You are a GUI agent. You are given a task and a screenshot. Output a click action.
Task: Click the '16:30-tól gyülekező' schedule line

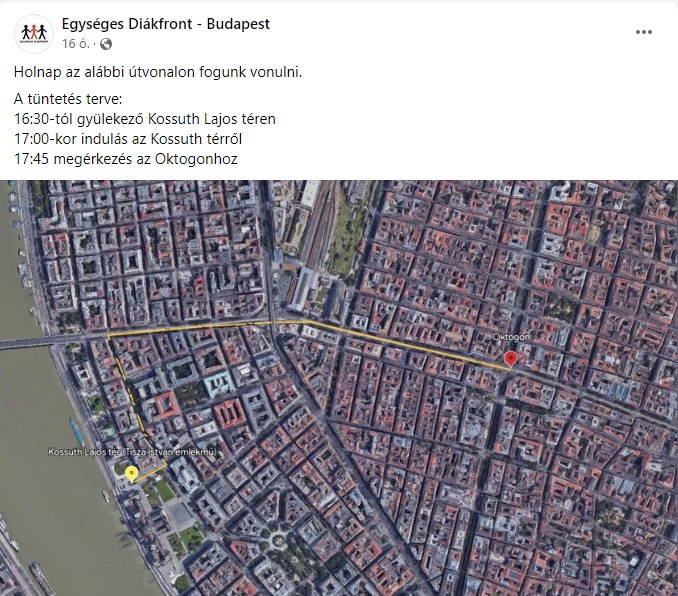pyautogui.click(x=145, y=118)
